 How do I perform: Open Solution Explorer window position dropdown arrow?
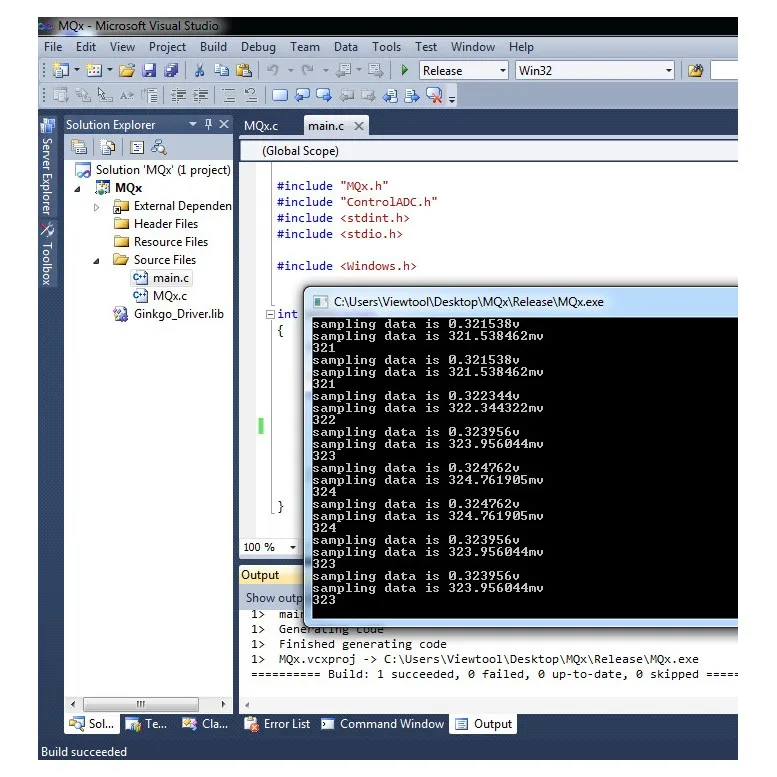[x=193, y=124]
